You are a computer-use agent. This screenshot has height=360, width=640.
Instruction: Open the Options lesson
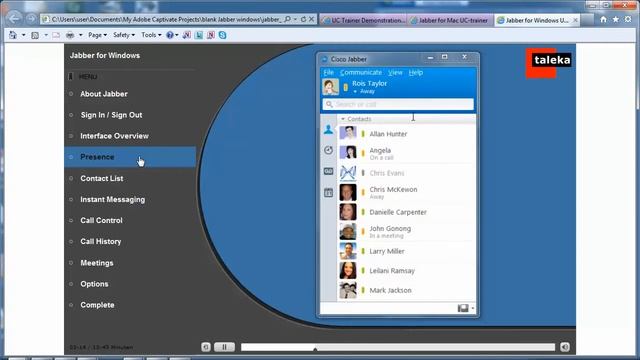(94, 284)
